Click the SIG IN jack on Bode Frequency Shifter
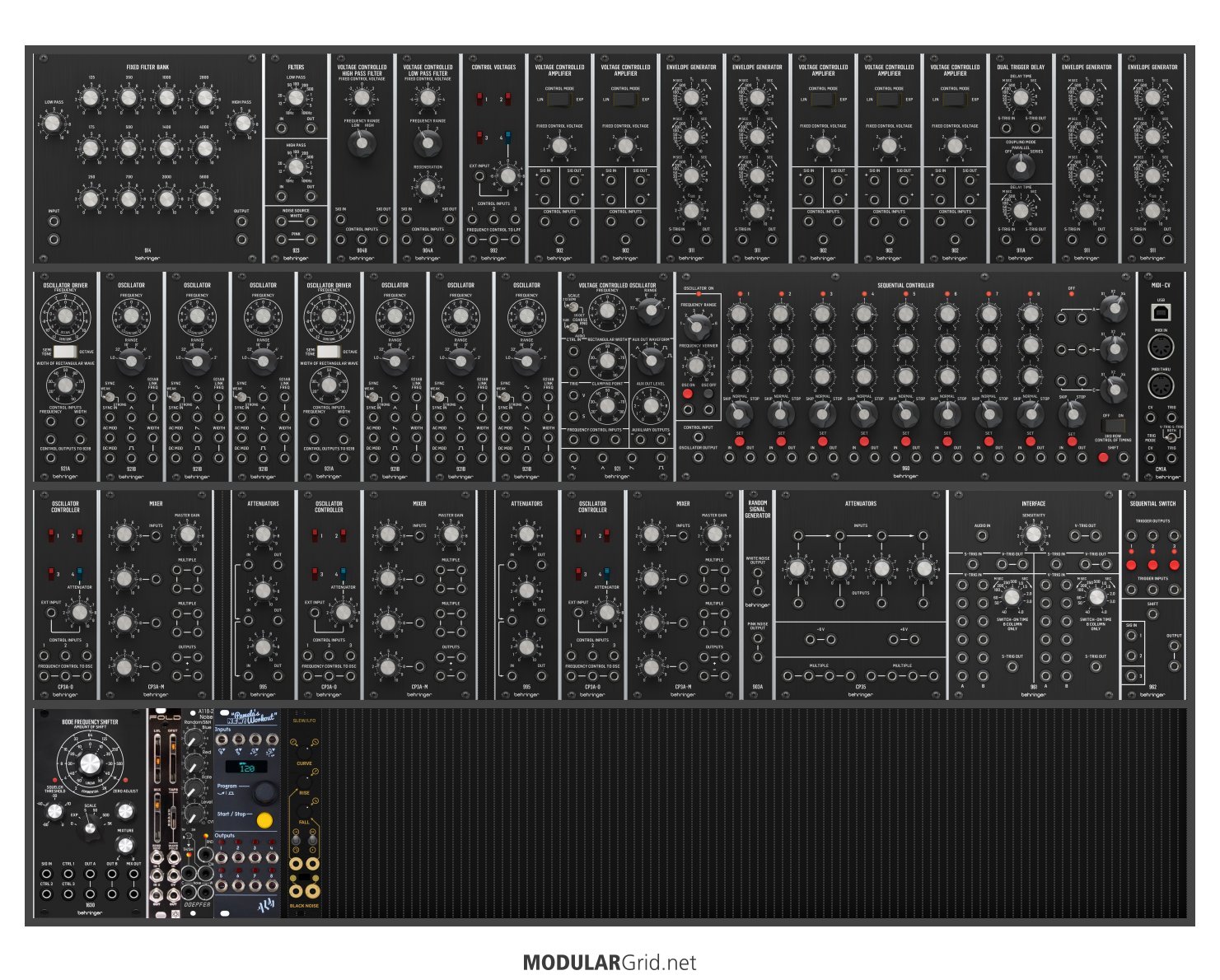This screenshot has width=1220, height=980. tap(47, 874)
